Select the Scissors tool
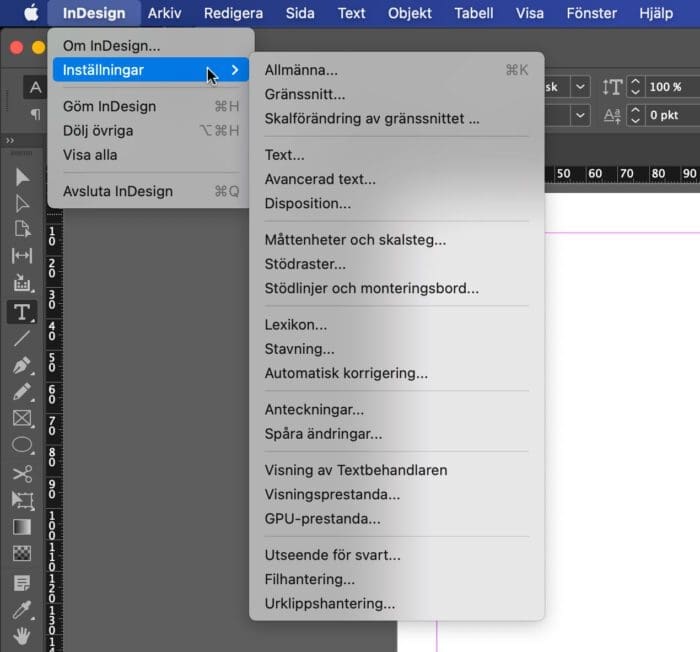Screen dimensions: 700x652 pos(22,474)
